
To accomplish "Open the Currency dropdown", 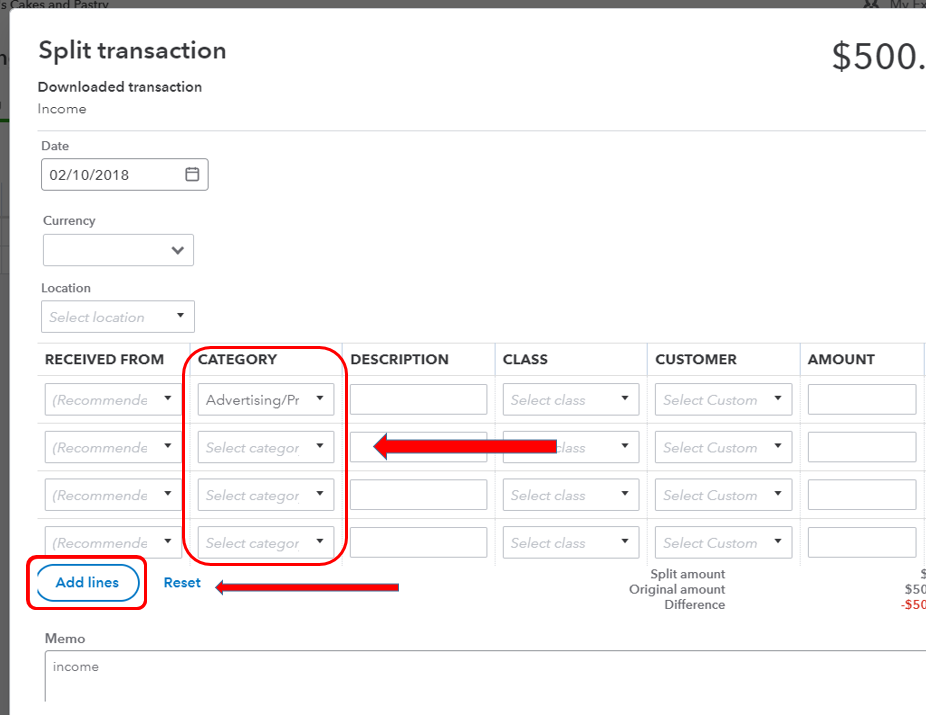I will [x=118, y=250].
